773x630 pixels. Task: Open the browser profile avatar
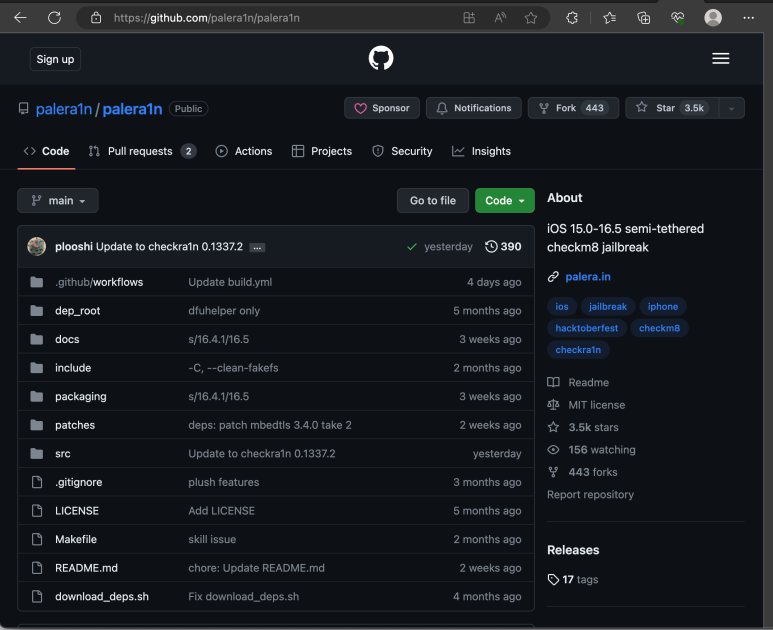coord(713,18)
